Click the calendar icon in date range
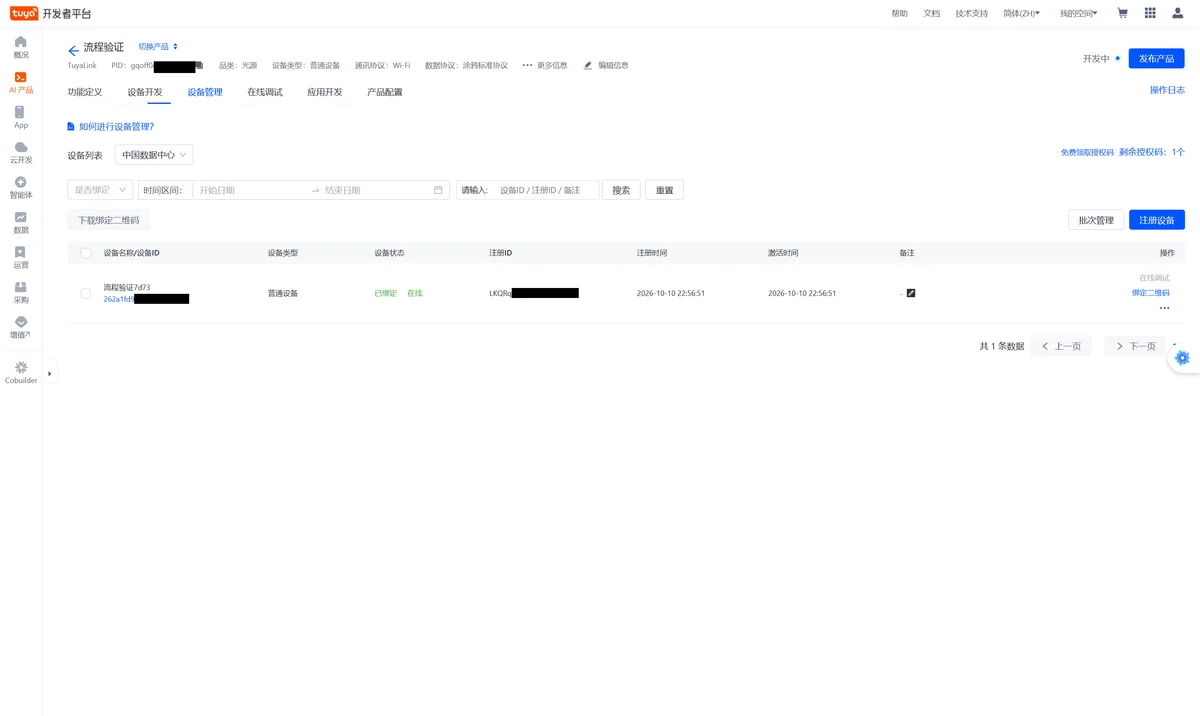This screenshot has height=716, width=1200. tap(438, 190)
